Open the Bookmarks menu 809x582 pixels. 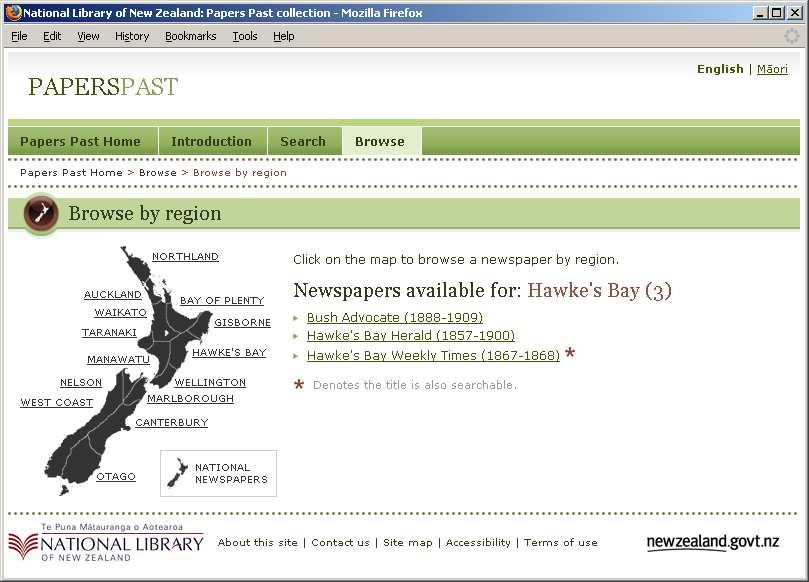click(x=190, y=36)
